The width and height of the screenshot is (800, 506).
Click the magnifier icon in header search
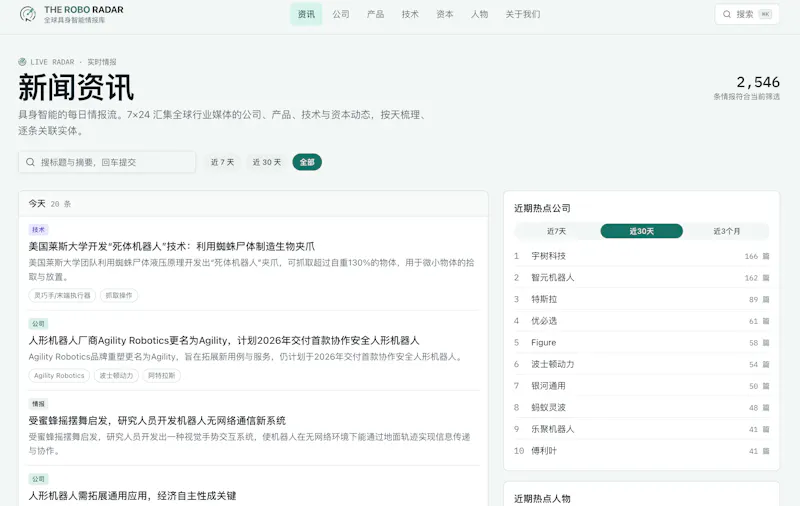coord(727,14)
